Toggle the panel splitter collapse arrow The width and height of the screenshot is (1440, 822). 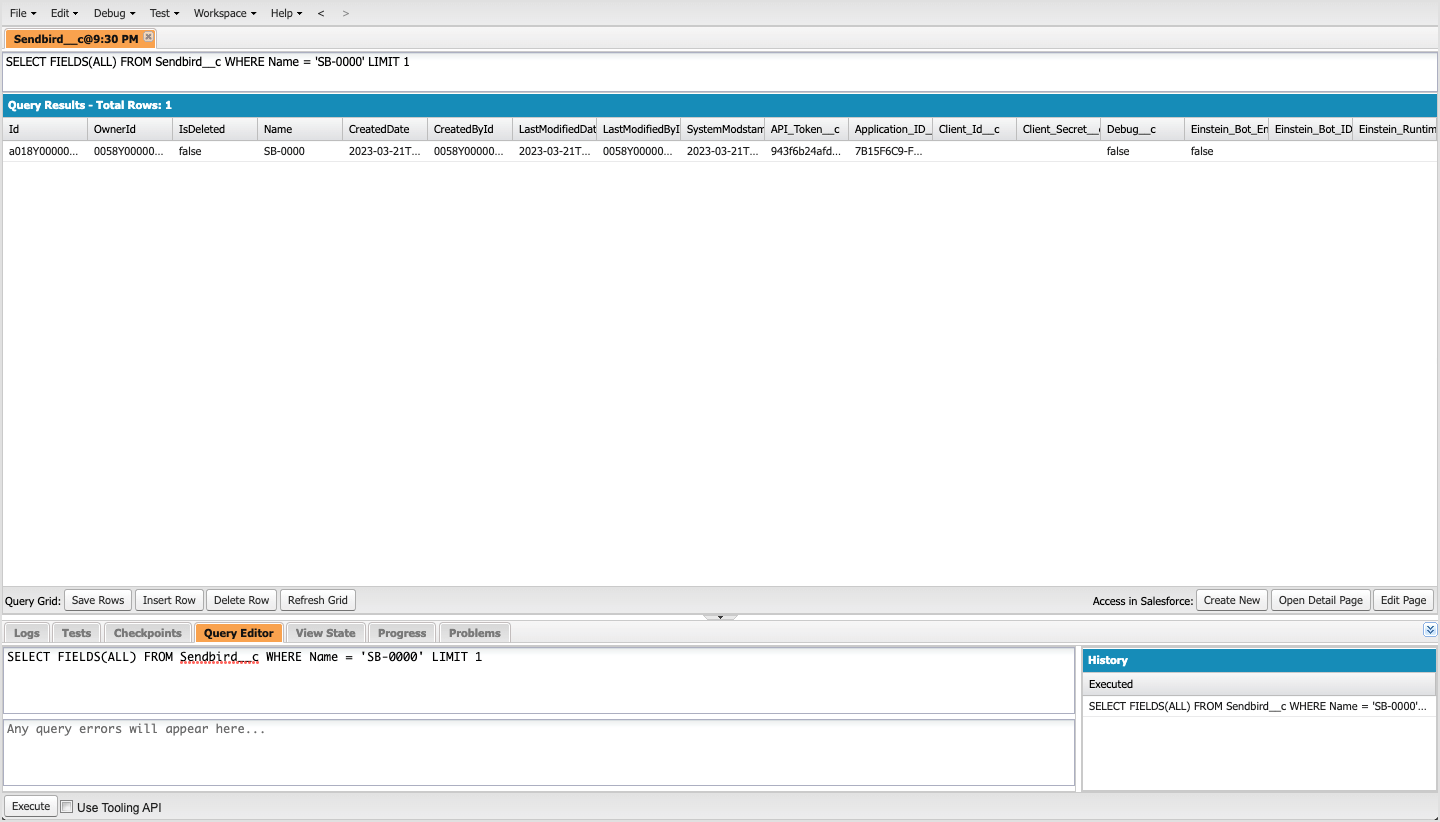coord(720,617)
